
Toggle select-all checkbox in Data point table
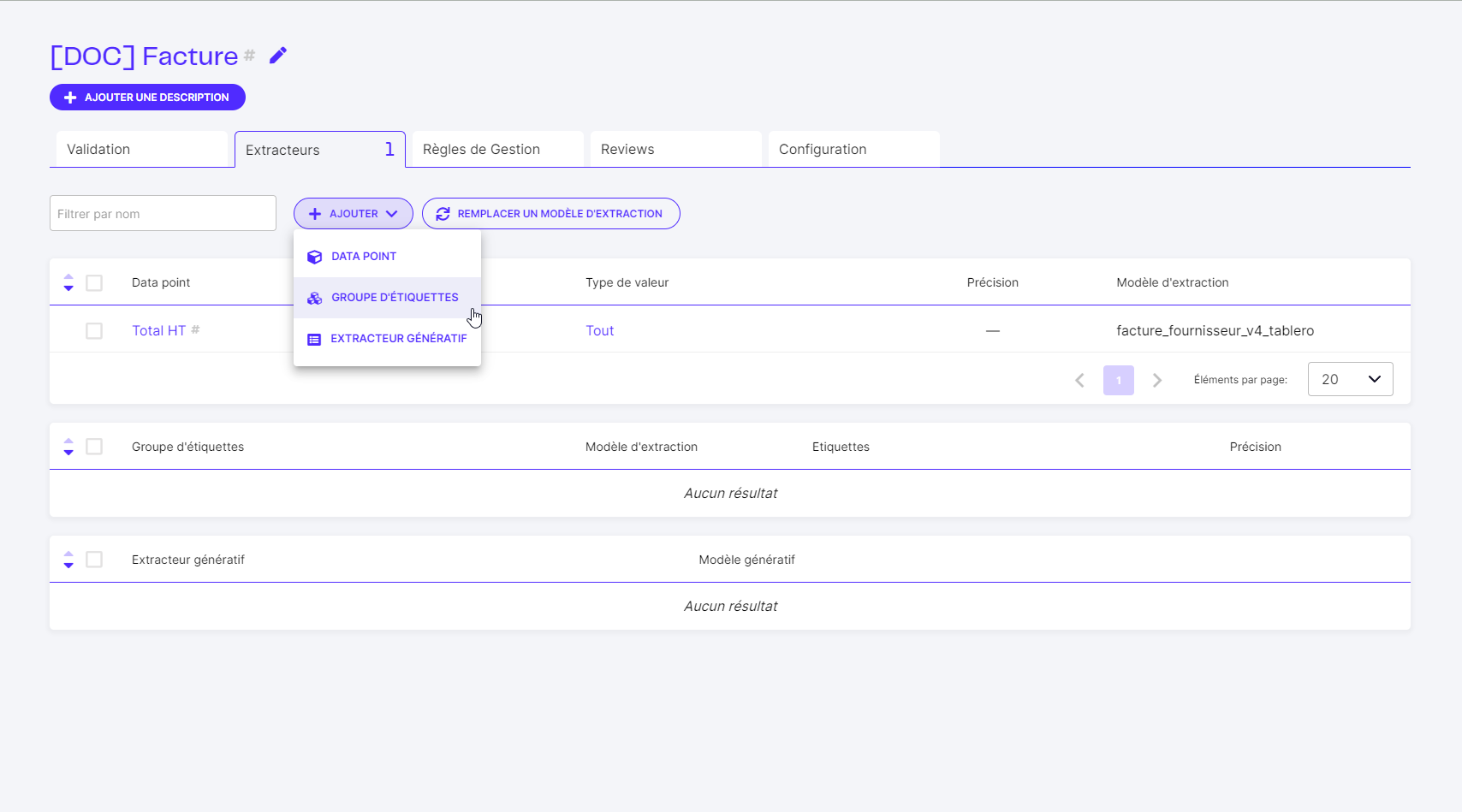94,283
